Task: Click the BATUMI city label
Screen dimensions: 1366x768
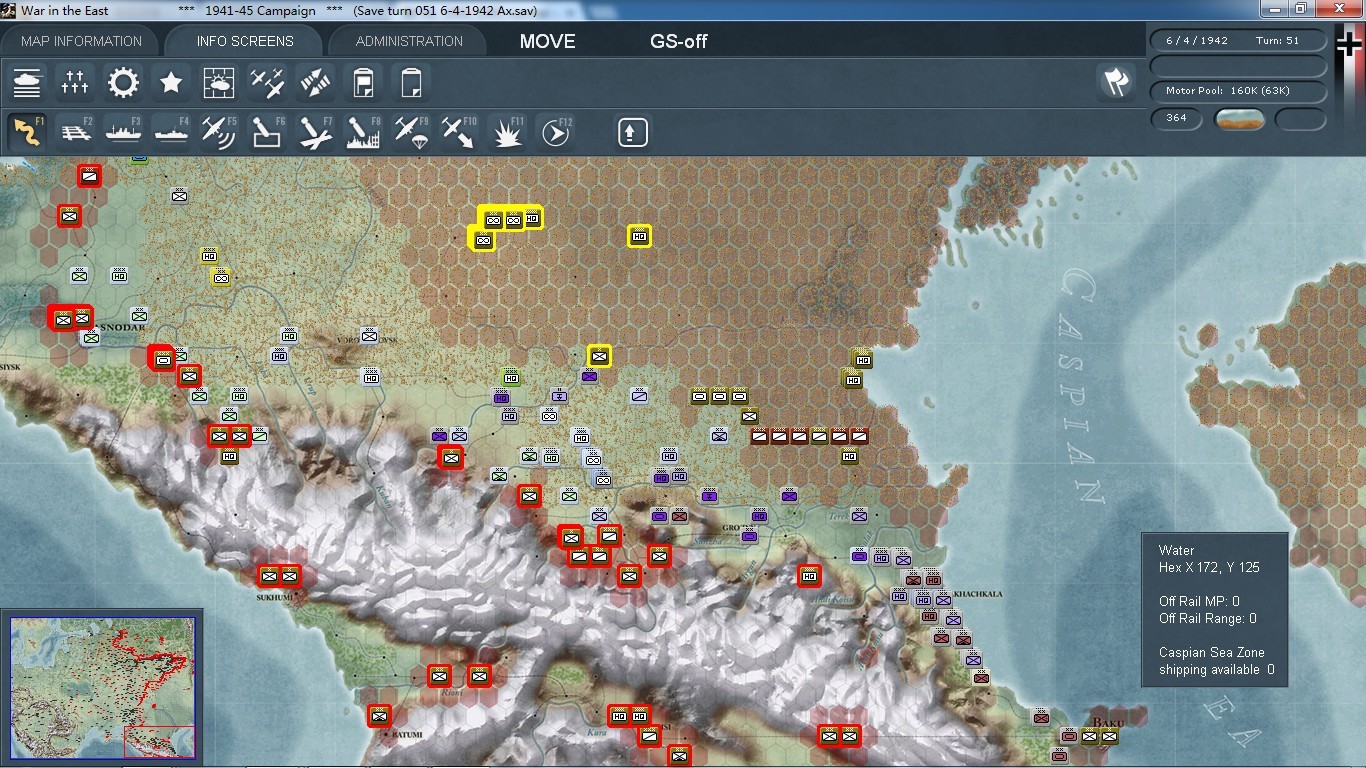Action: click(405, 734)
